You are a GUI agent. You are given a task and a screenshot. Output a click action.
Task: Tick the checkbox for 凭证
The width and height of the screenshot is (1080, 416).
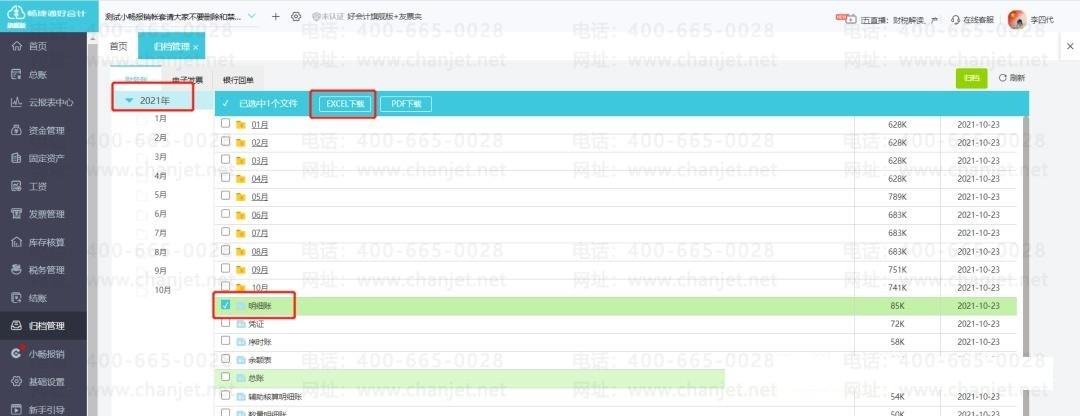[225, 322]
